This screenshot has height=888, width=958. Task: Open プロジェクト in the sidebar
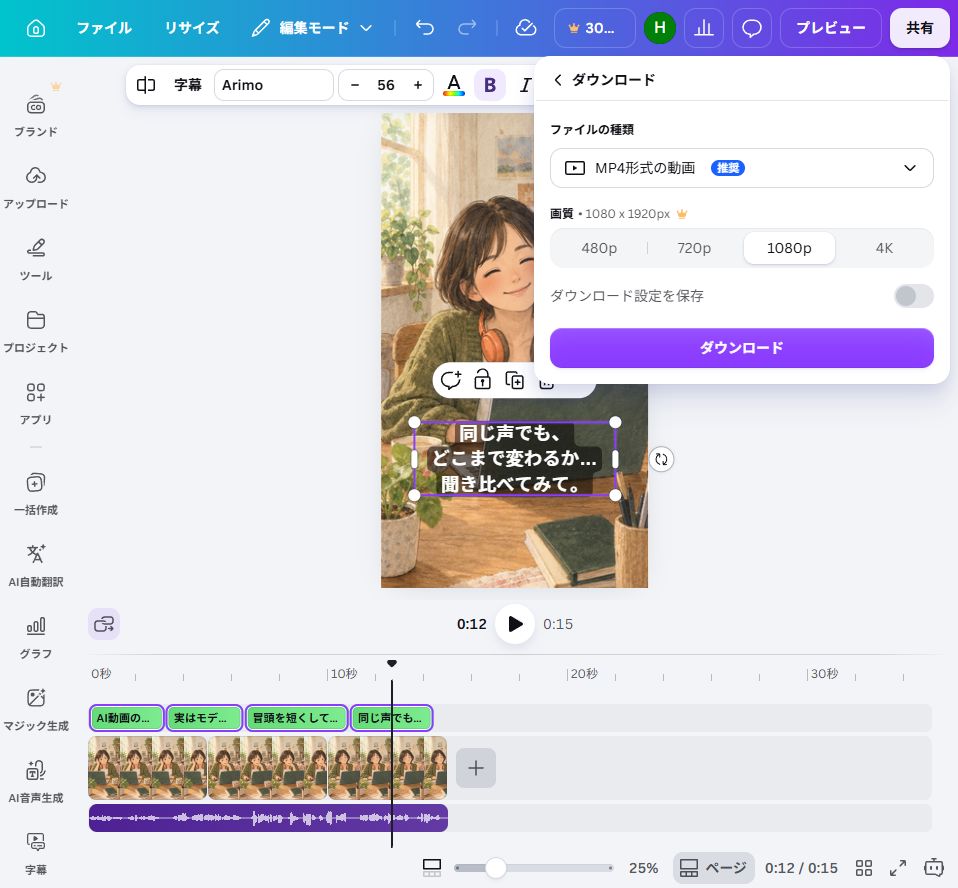(36, 331)
